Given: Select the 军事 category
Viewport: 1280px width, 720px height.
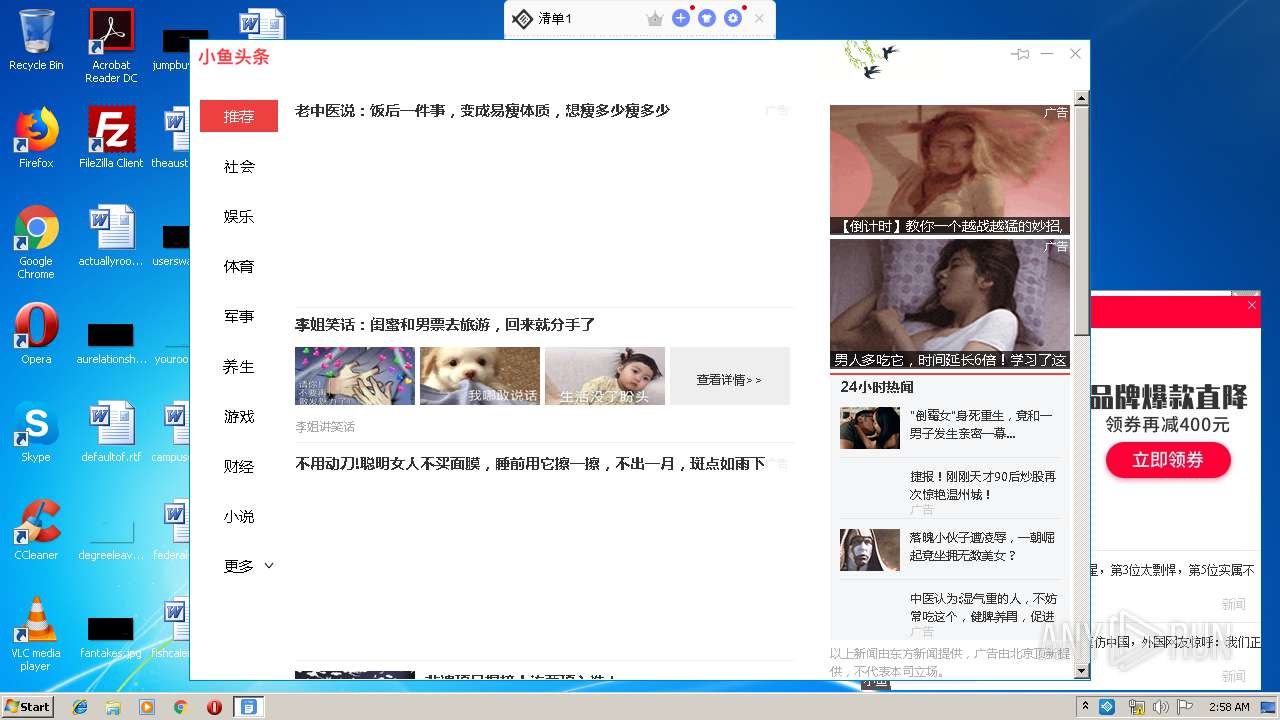Looking at the screenshot, I should (239, 316).
